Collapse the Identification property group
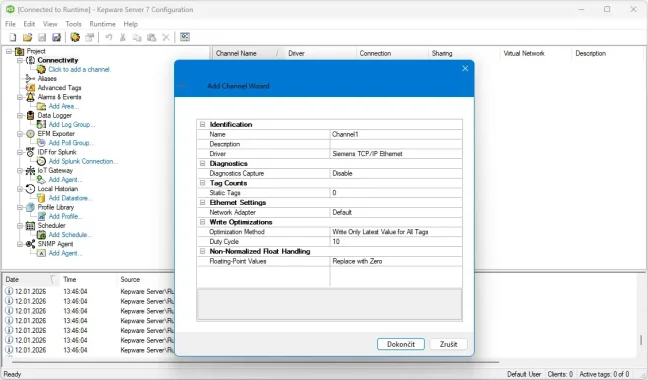The height and width of the screenshot is (380, 648). (x=202, y=124)
